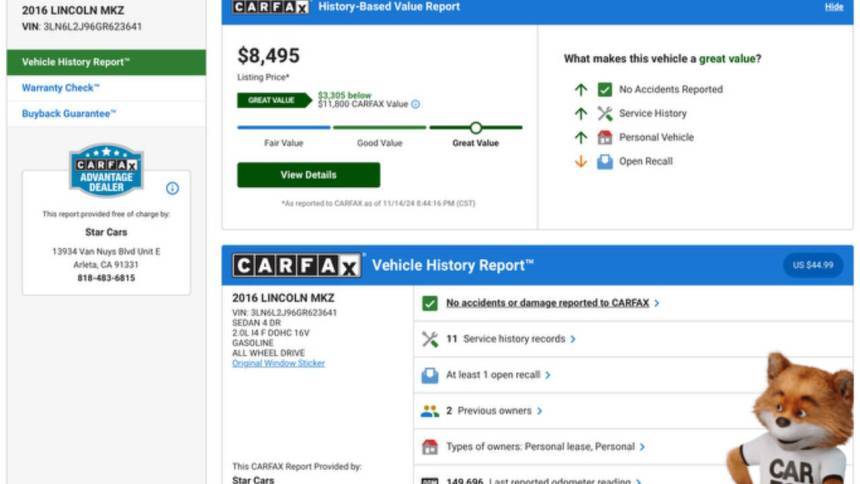Click Types of owners: Personal lease, Personal text
The width and height of the screenshot is (860, 484).
pos(540,447)
